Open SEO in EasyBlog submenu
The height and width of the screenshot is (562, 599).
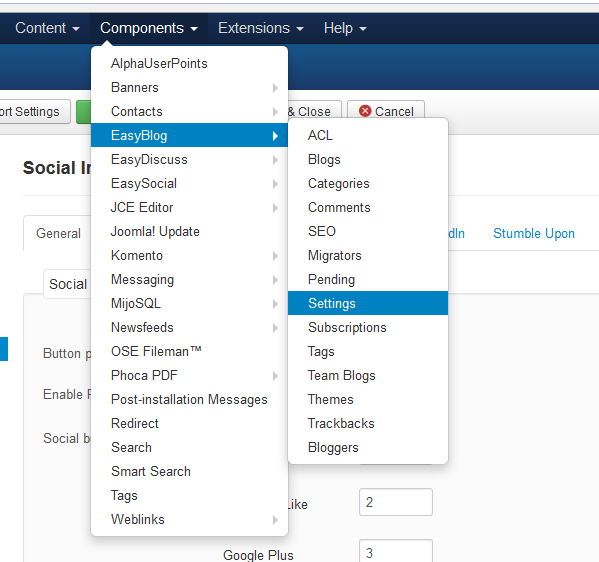(x=368, y=232)
